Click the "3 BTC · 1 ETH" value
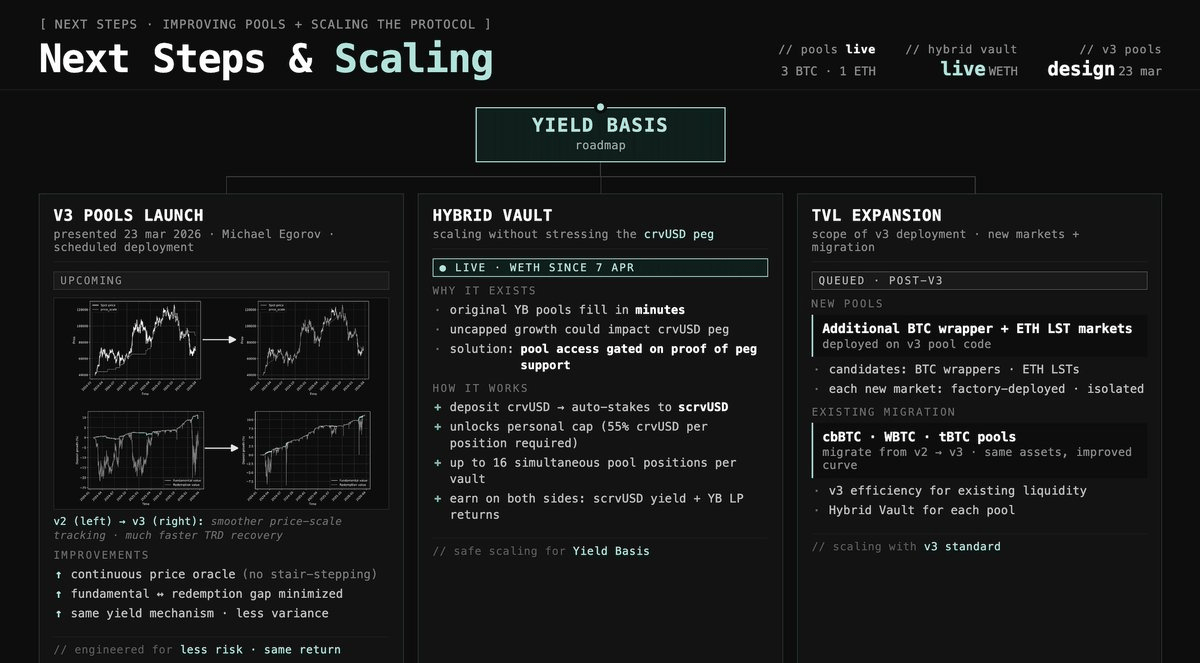 828,71
